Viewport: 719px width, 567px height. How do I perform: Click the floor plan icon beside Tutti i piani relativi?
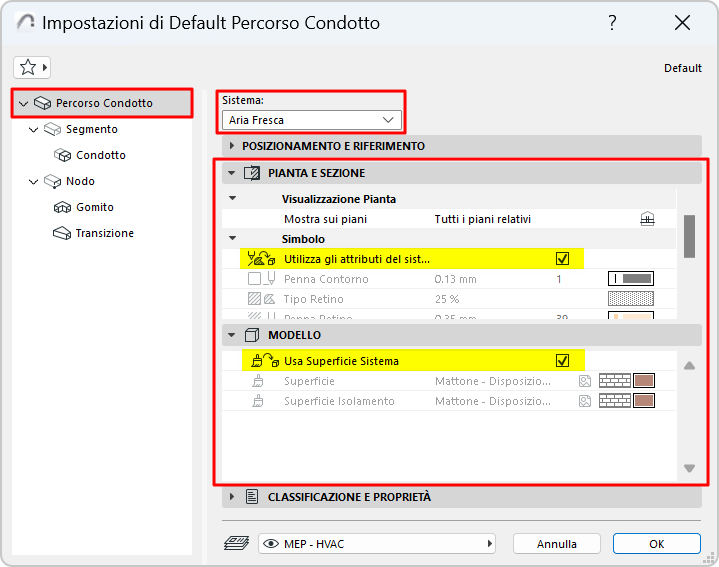pyautogui.click(x=647, y=219)
